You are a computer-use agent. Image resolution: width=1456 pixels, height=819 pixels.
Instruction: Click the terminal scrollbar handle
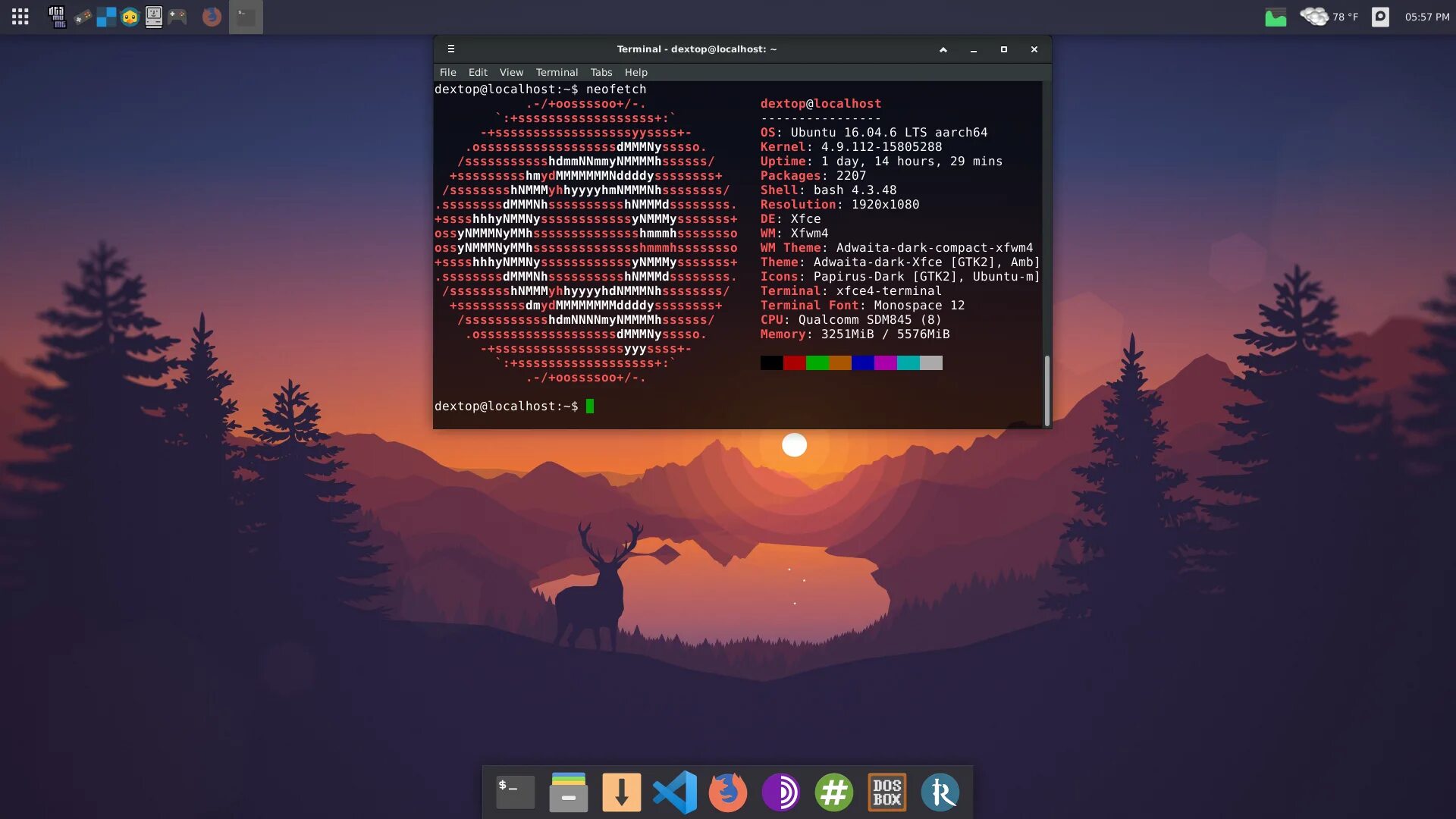[x=1047, y=391]
